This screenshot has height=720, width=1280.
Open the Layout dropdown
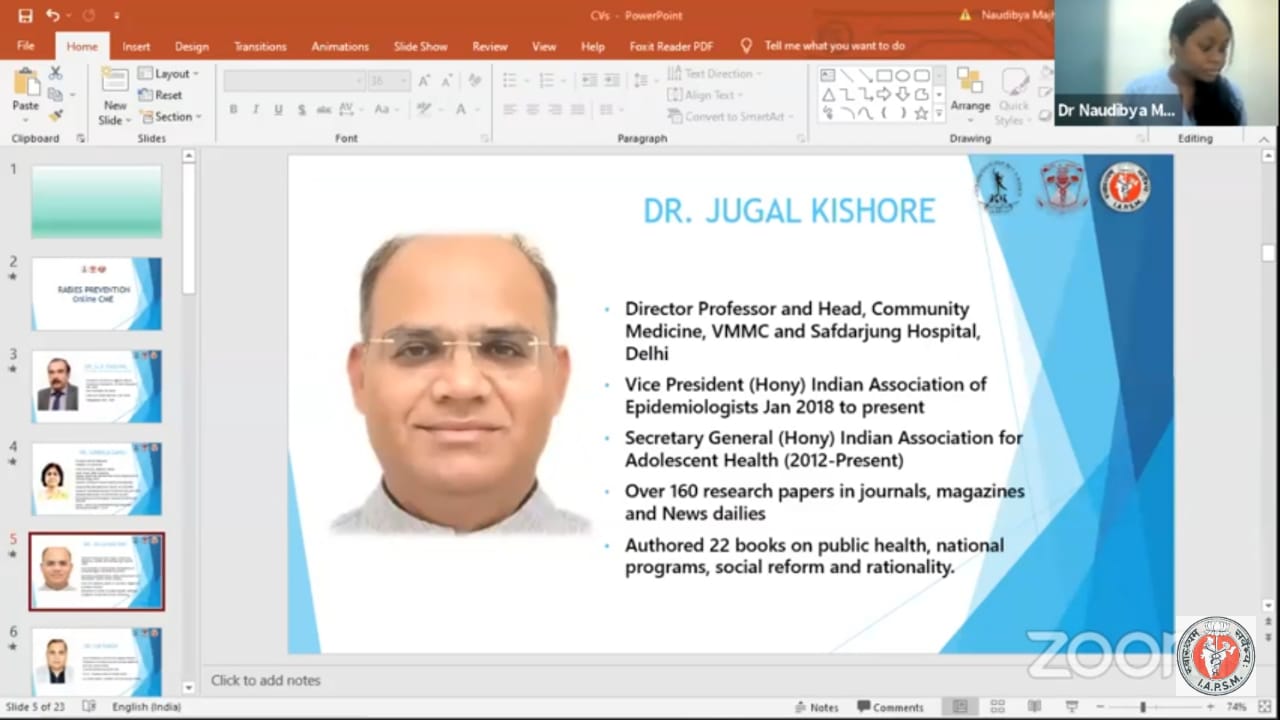tap(168, 74)
